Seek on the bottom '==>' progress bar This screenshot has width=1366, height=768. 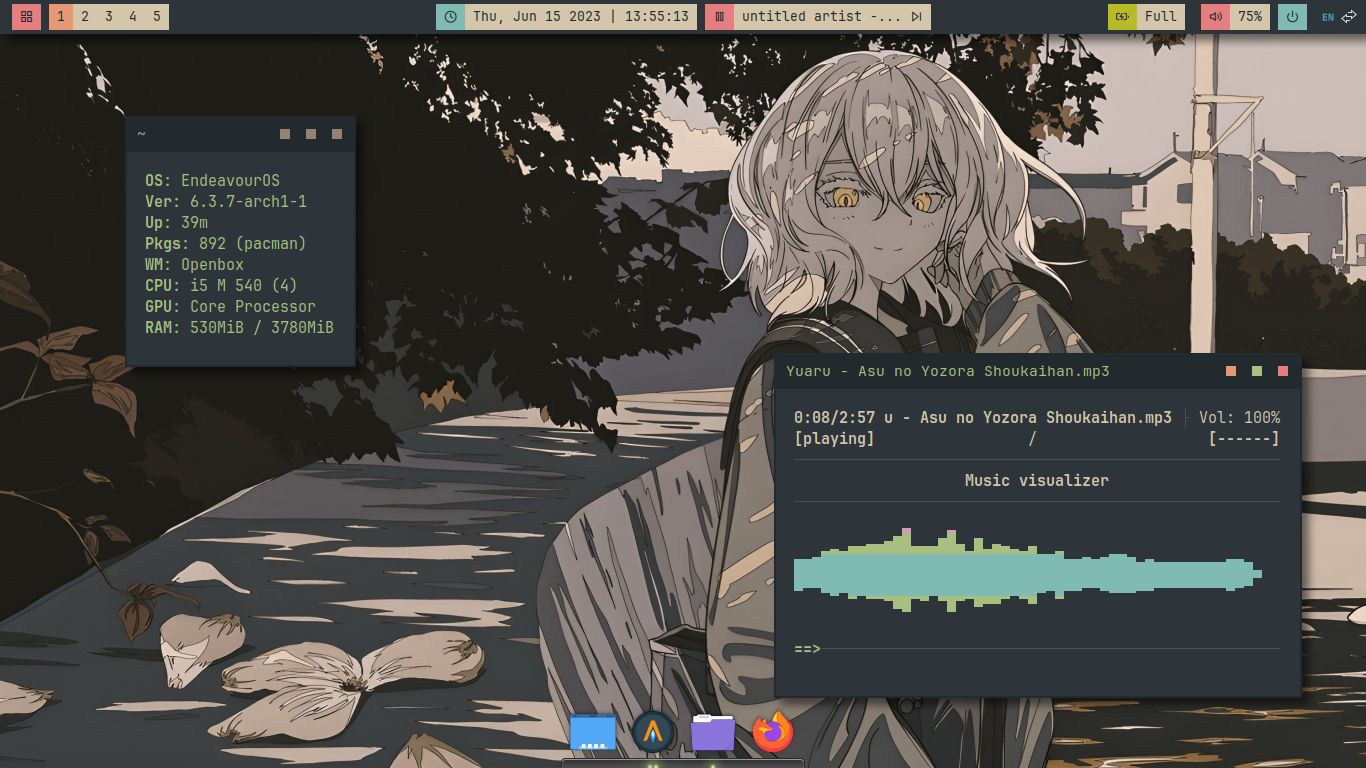1037,649
